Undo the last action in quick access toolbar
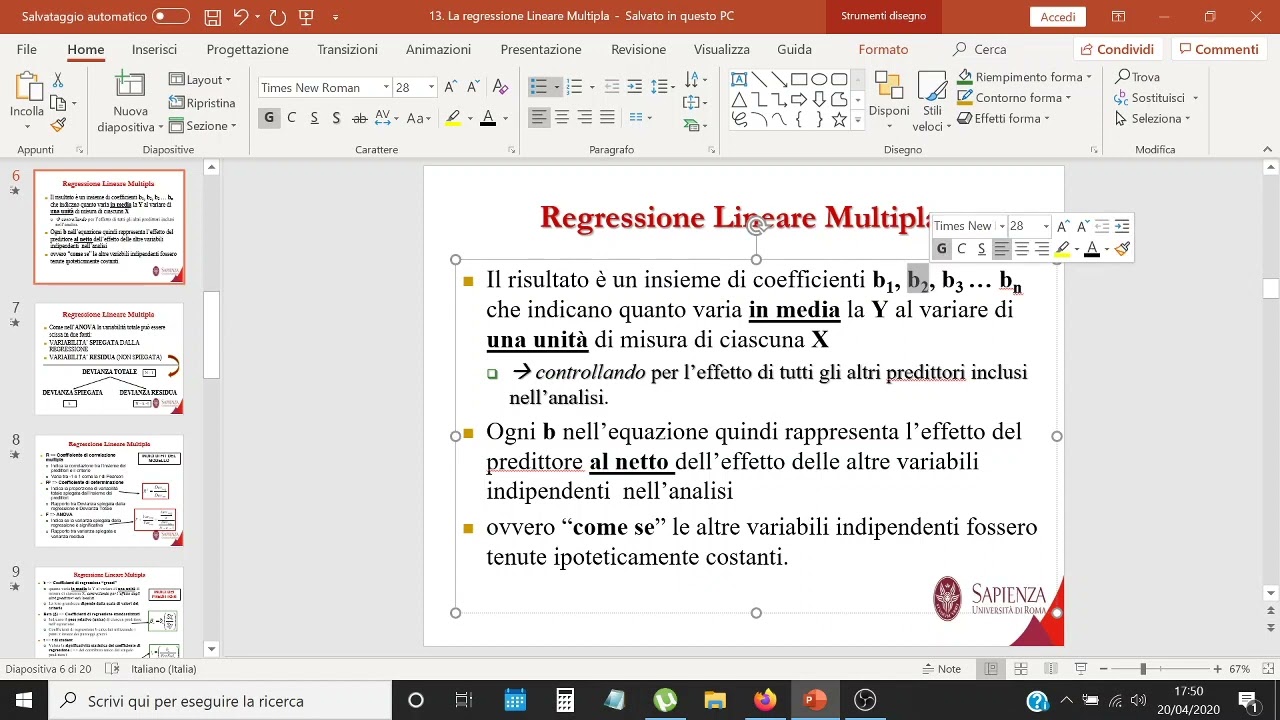Viewport: 1280px width, 720px height. click(x=240, y=17)
